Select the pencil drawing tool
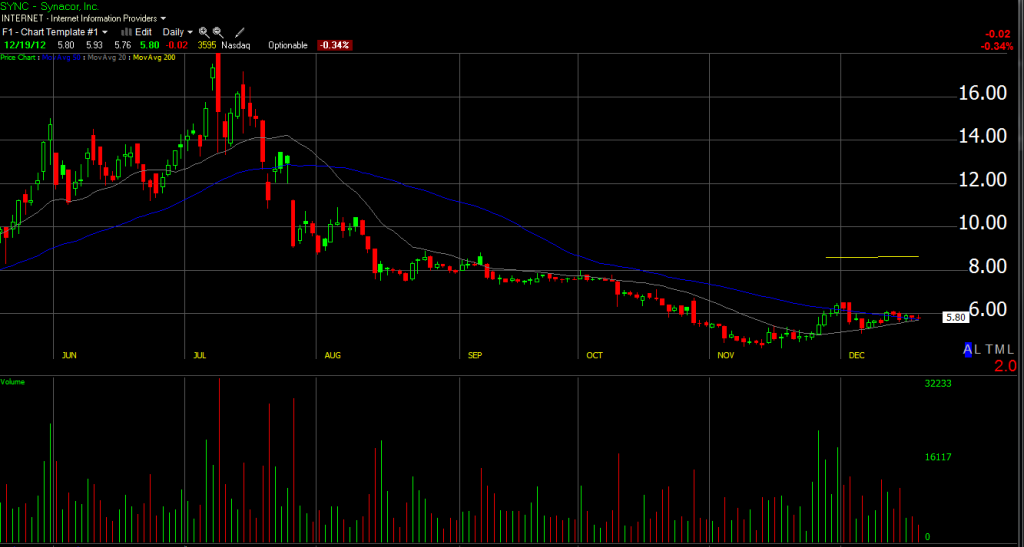Image resolution: width=1024 pixels, height=547 pixels. (239, 32)
